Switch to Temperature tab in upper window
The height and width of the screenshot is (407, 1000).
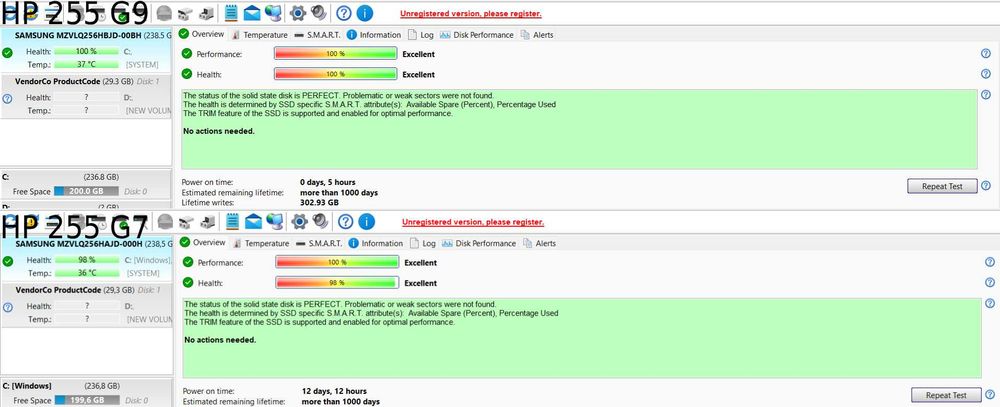[x=260, y=35]
